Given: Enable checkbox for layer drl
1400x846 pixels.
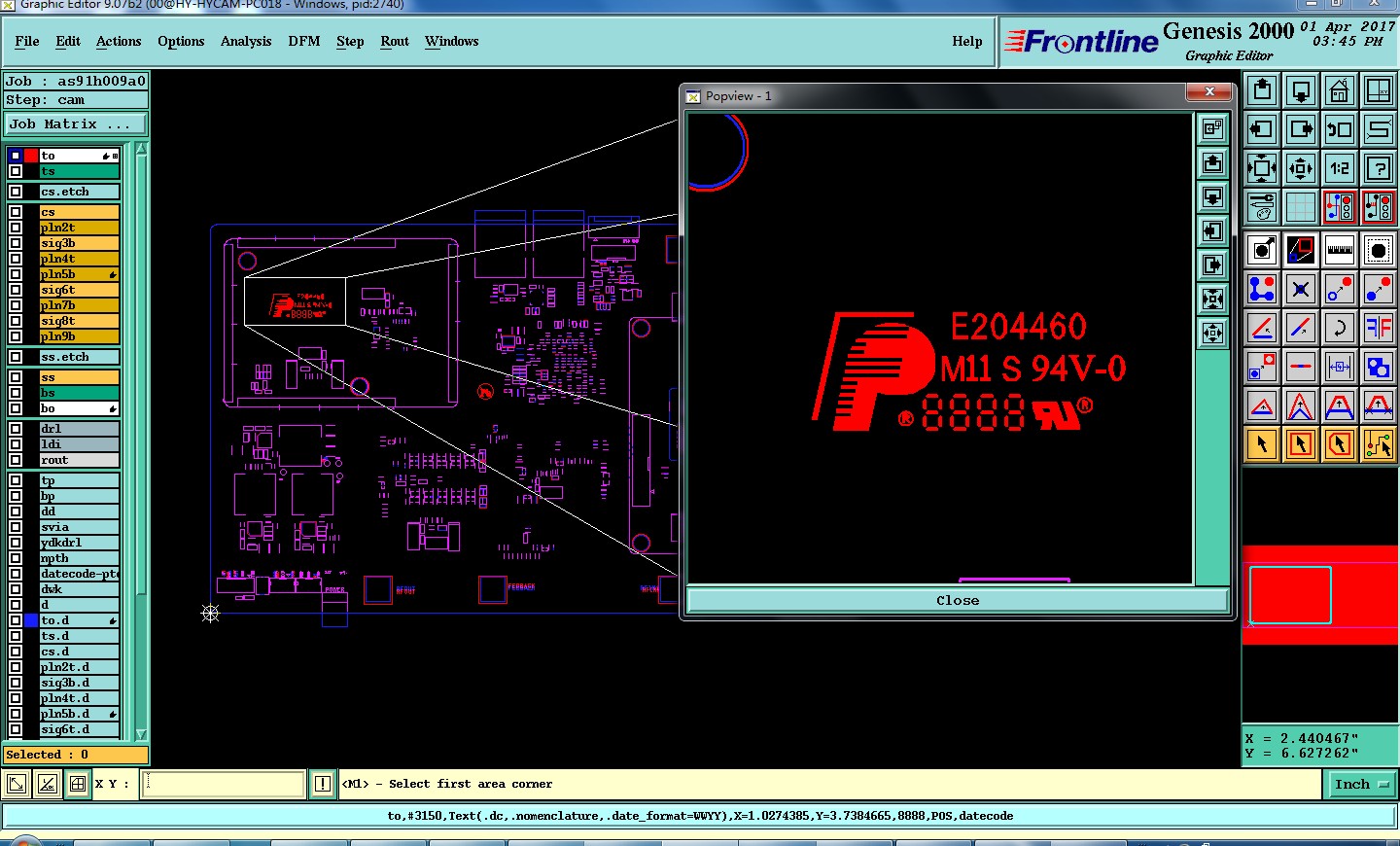Looking at the screenshot, I should [16, 429].
